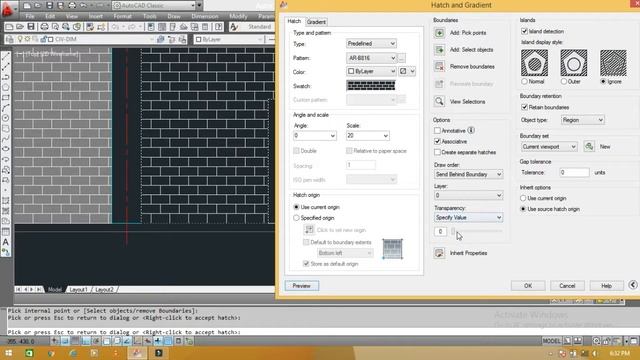Click the Help question icon in Standard toolbar
The height and width of the screenshot is (360, 640).
(219, 27)
